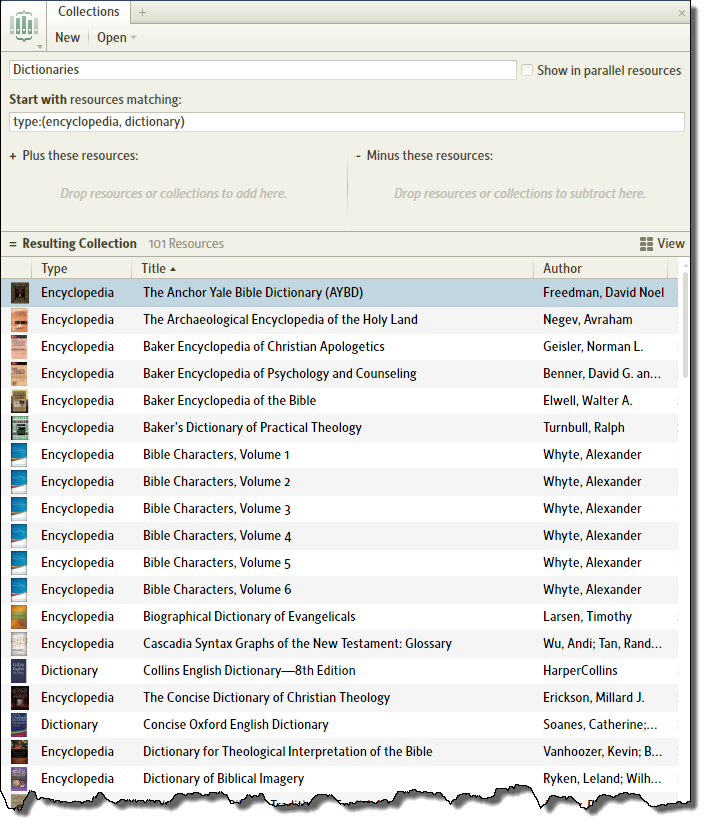Switch to the Collections tab
This screenshot has width=707, height=833.
(x=89, y=12)
